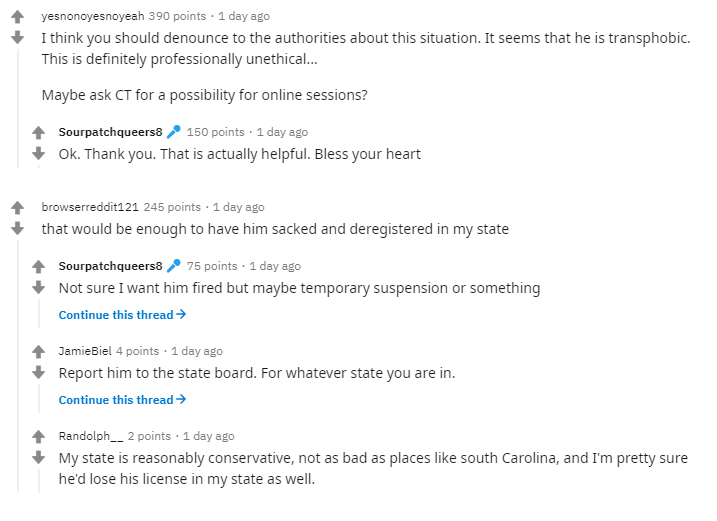
Task: Open yesnonoyesnoyeah's user profile
Action: (93, 16)
